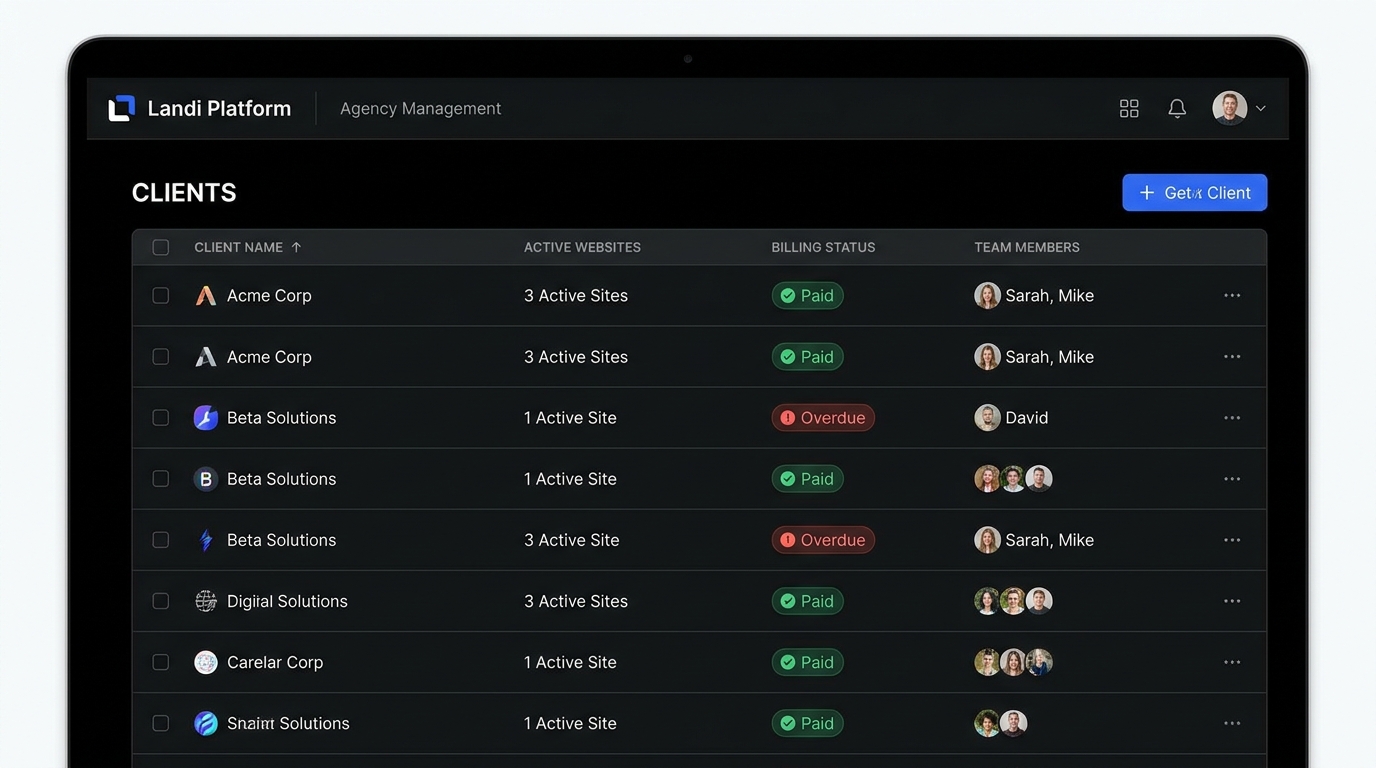Click the Billing Status column header
This screenshot has height=768, width=1376.
(823, 247)
